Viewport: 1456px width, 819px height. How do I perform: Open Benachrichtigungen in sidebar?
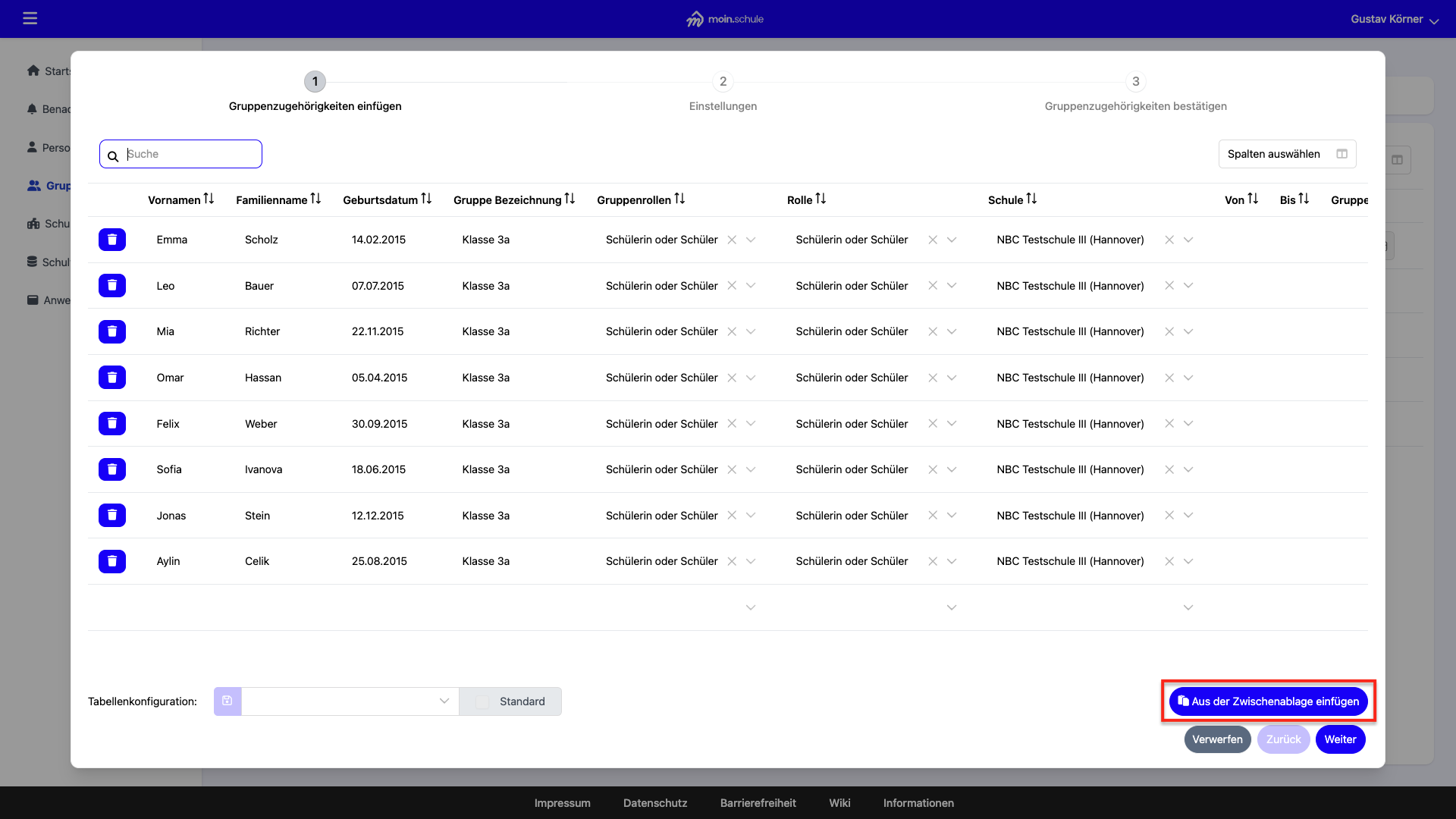pyautogui.click(x=49, y=109)
